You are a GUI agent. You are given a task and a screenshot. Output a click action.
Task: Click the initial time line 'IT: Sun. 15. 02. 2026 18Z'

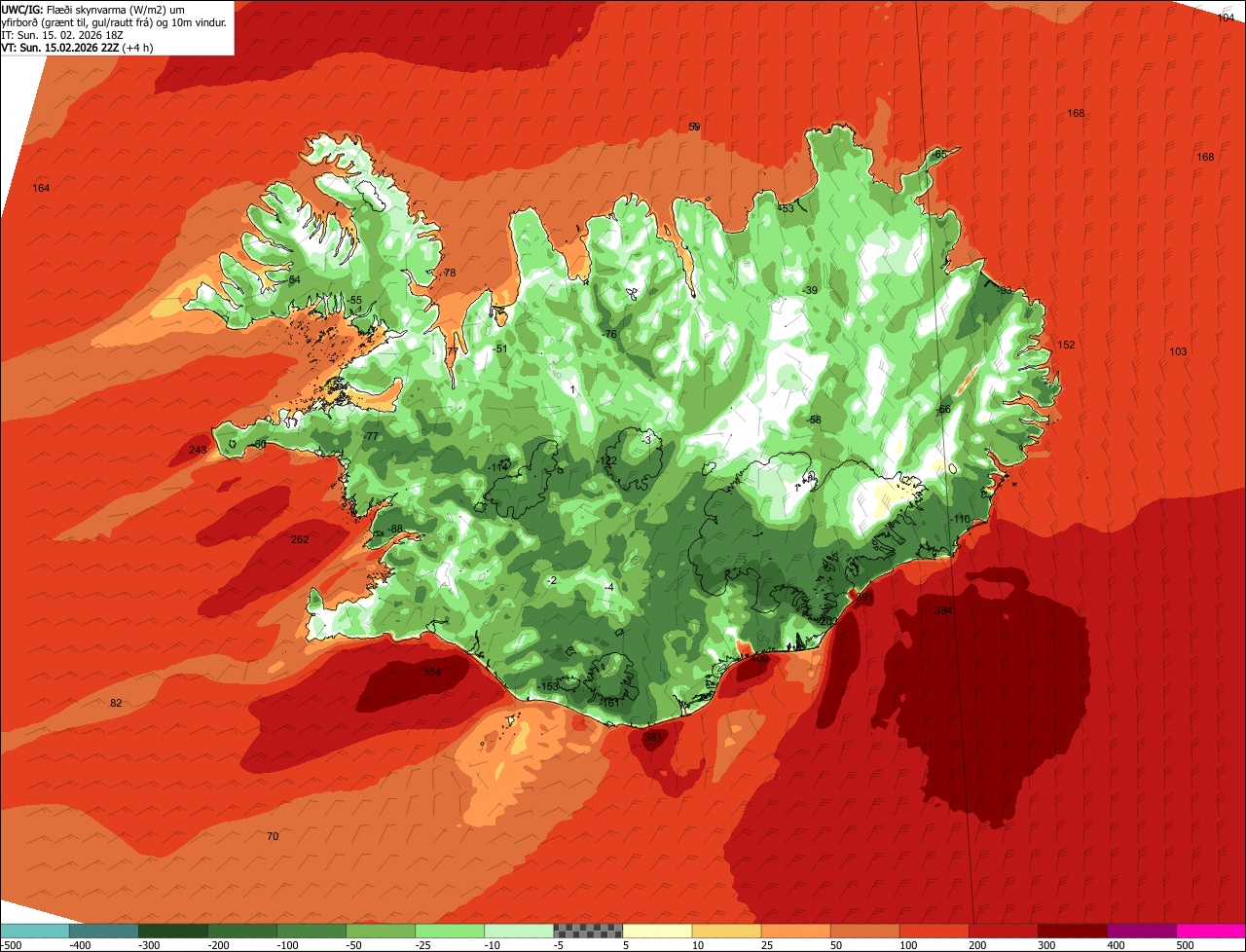(62, 35)
